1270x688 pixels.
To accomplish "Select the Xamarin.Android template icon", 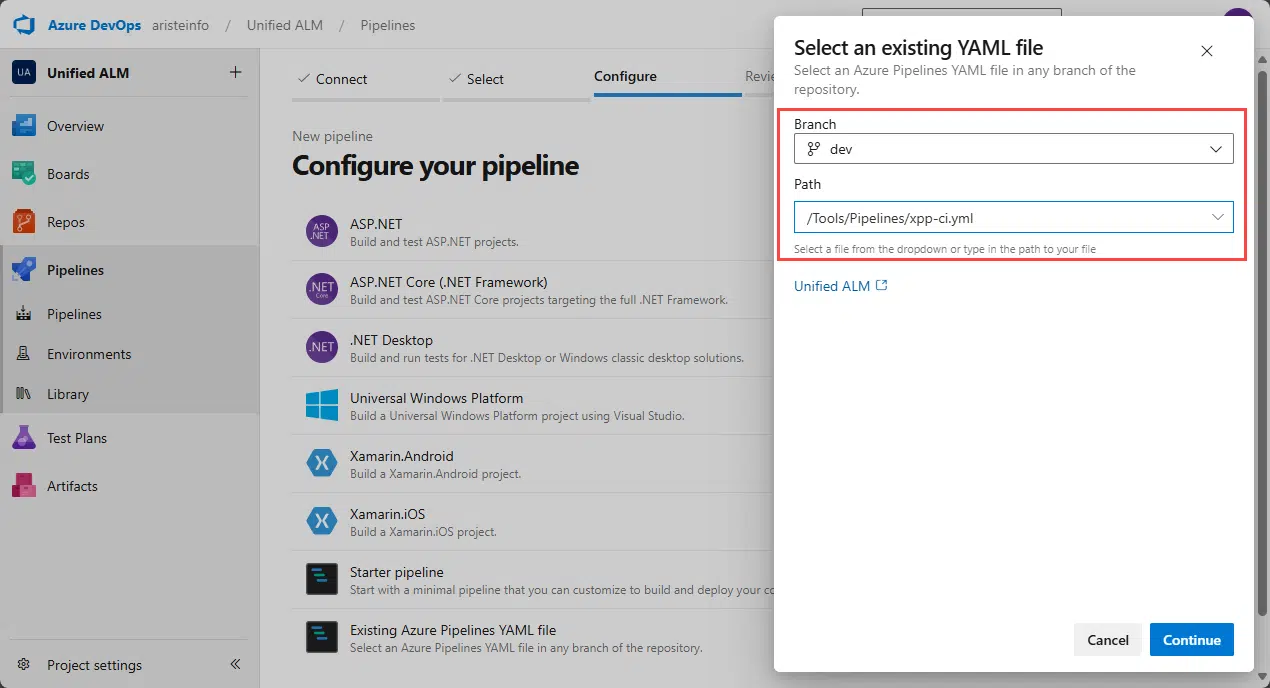I will [x=321, y=463].
